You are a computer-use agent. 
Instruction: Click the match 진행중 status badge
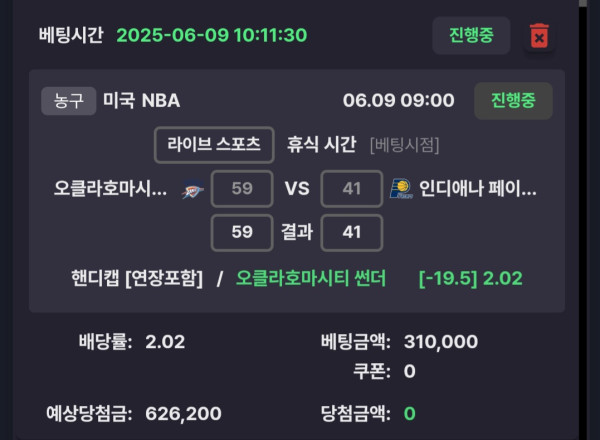pyautogui.click(x=513, y=101)
